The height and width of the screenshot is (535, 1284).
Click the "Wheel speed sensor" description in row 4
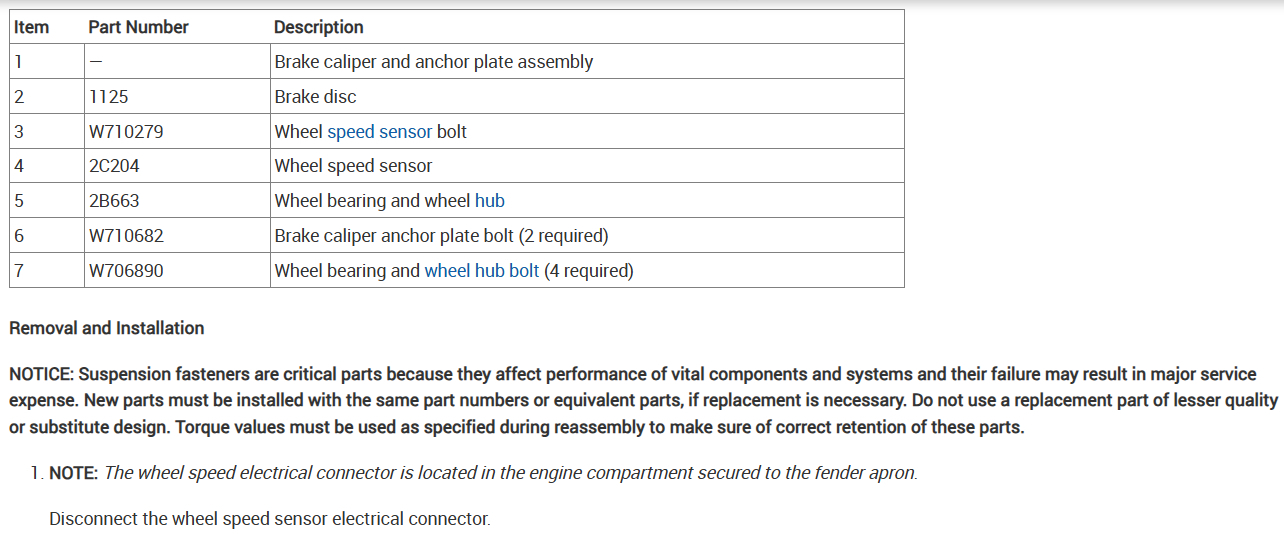tap(353, 166)
